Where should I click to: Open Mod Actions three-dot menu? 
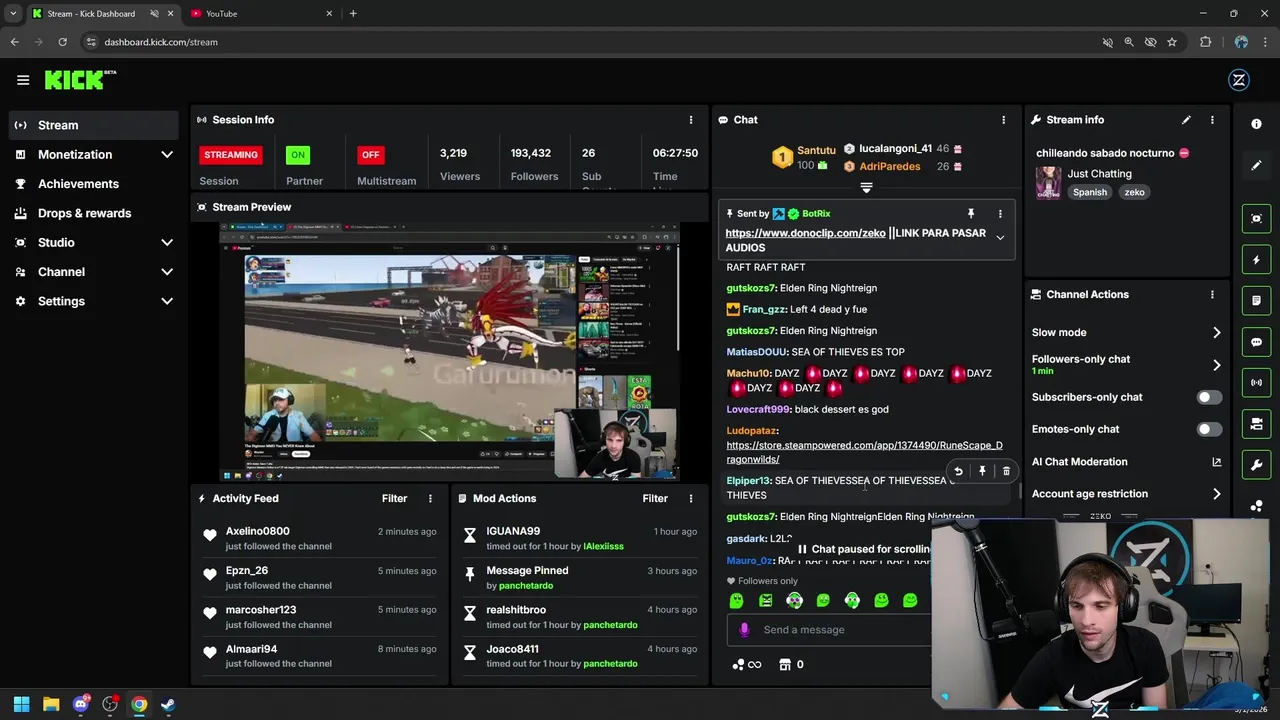tap(690, 499)
